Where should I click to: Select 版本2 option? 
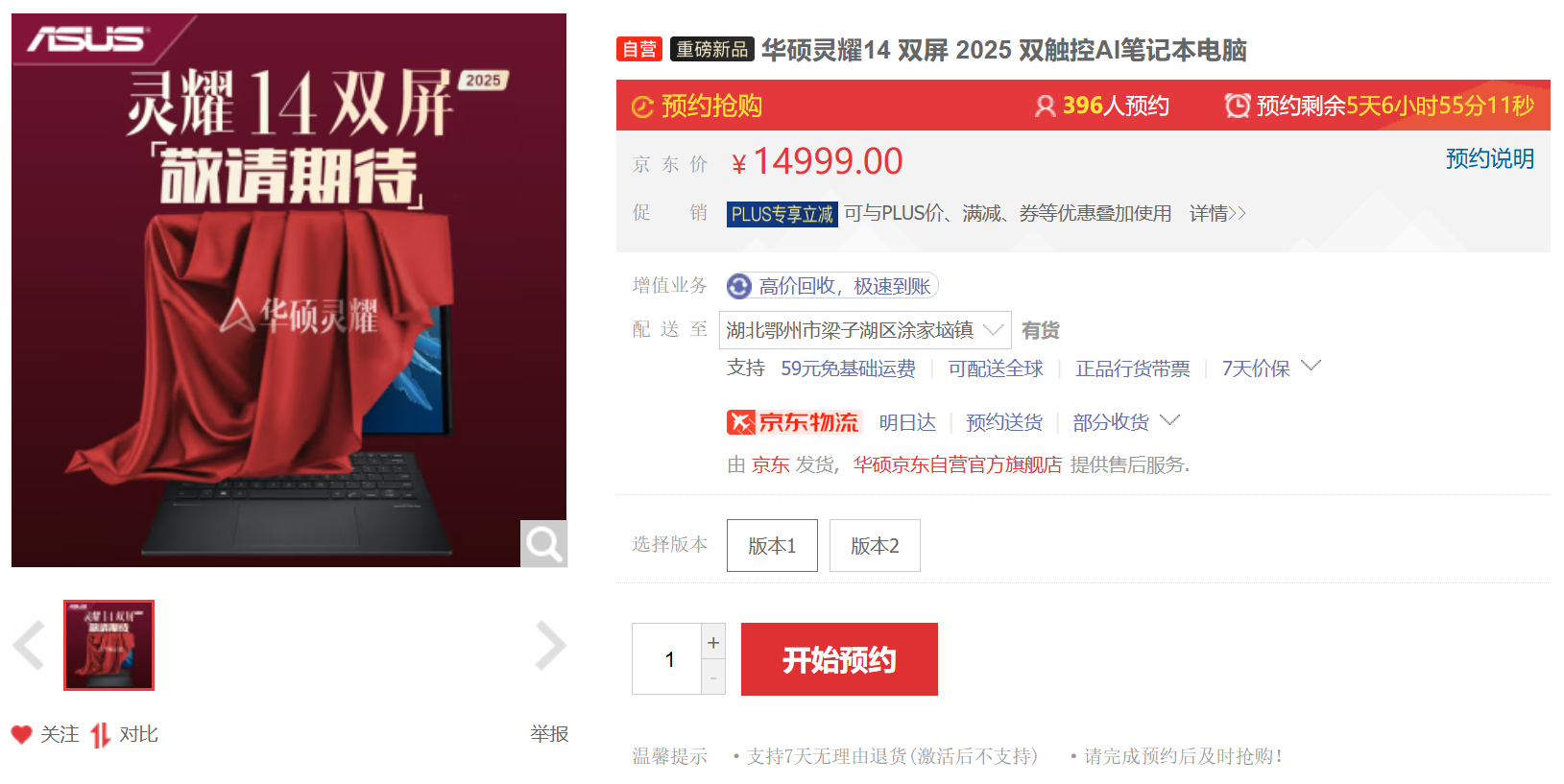pyautogui.click(x=875, y=545)
